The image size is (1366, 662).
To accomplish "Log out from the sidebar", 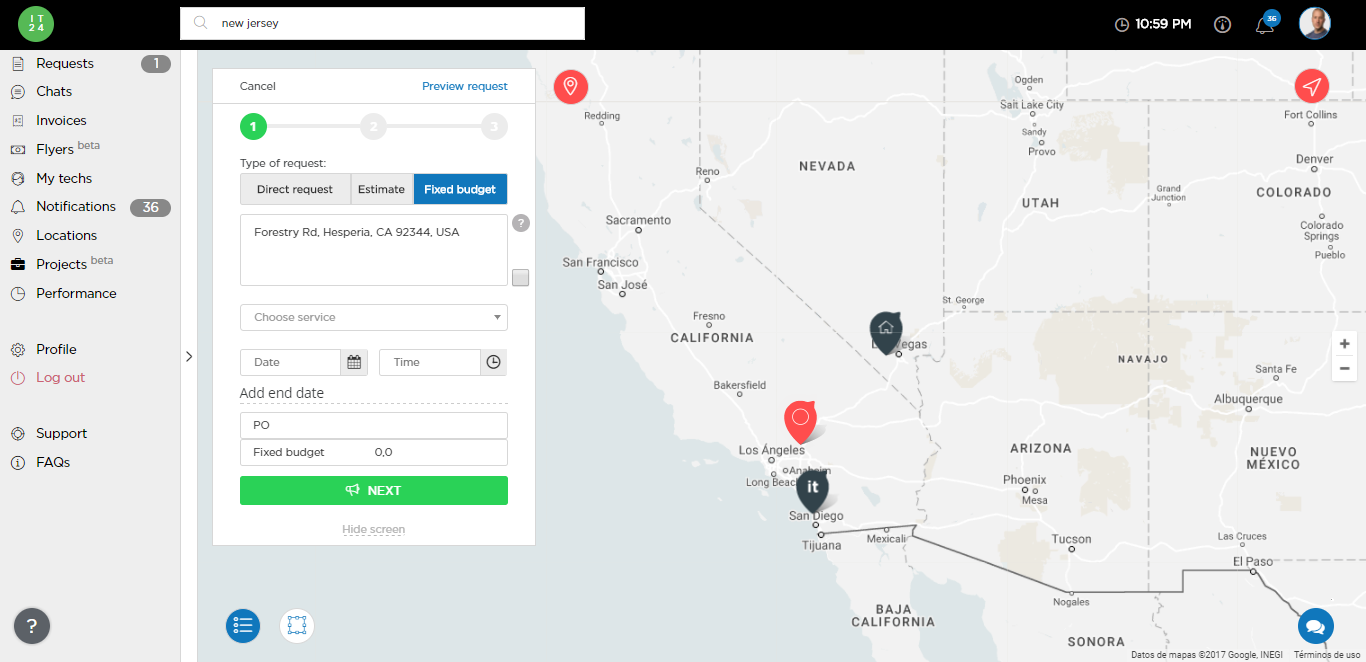I will (60, 377).
